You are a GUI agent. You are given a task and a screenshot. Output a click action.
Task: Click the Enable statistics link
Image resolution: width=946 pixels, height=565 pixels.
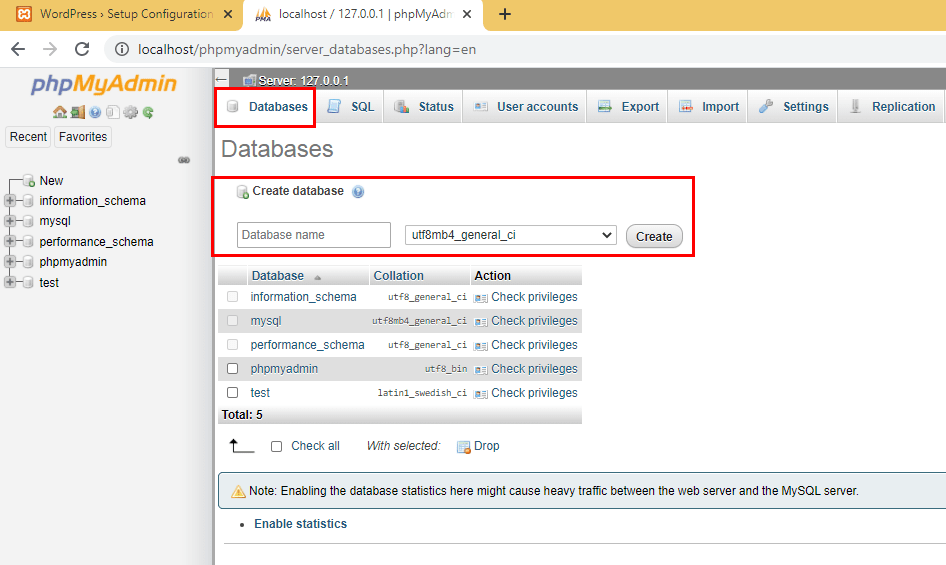[300, 524]
